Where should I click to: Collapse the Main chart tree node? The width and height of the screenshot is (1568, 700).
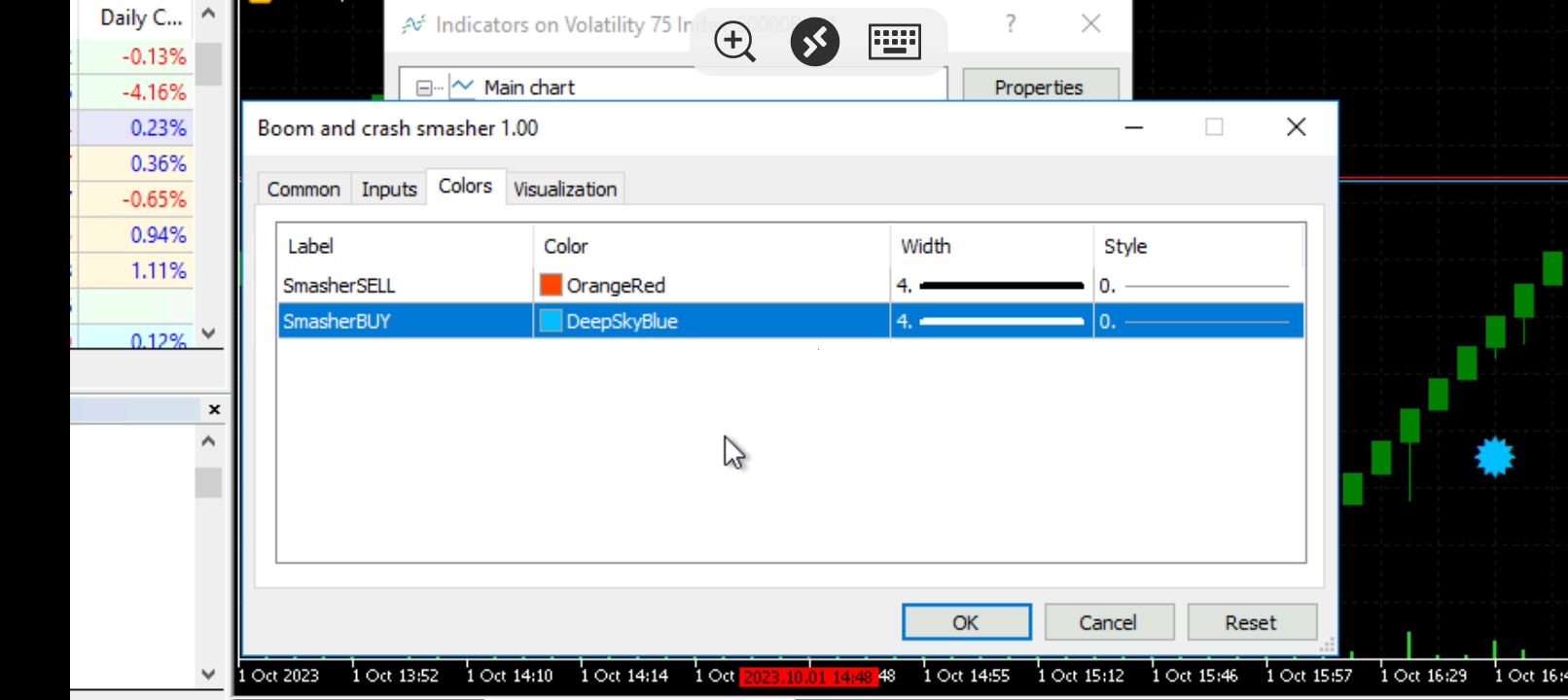[x=424, y=87]
